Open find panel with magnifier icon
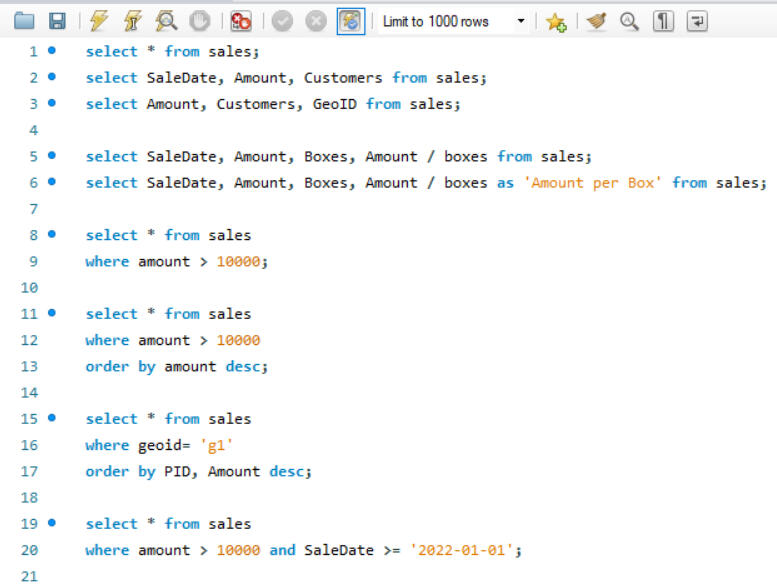This screenshot has width=777, height=586. 629,21
